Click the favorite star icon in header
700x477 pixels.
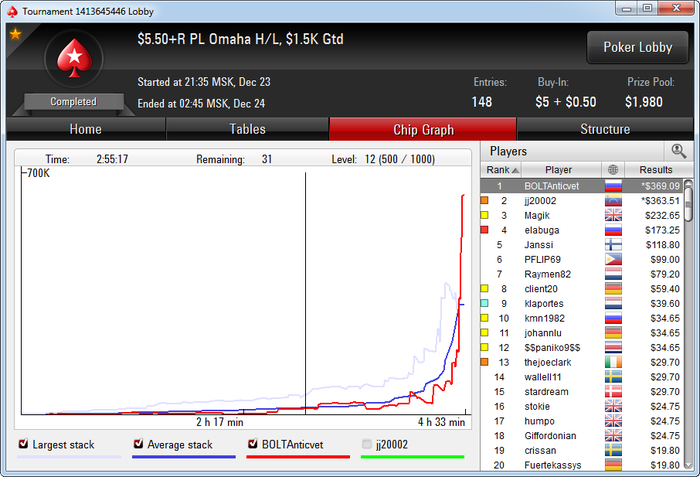point(16,34)
